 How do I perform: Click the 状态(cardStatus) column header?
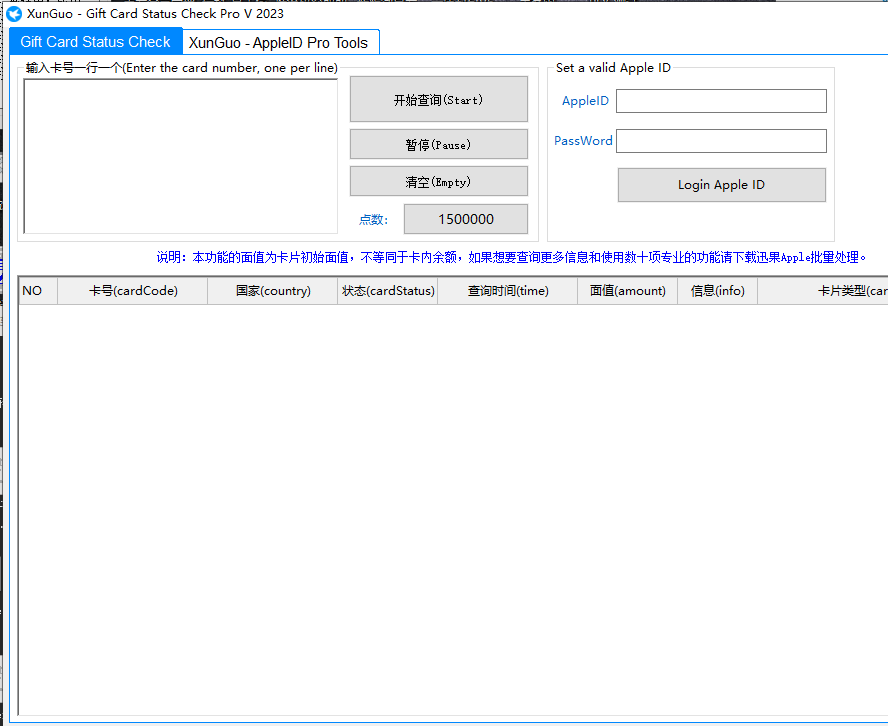coord(387,291)
